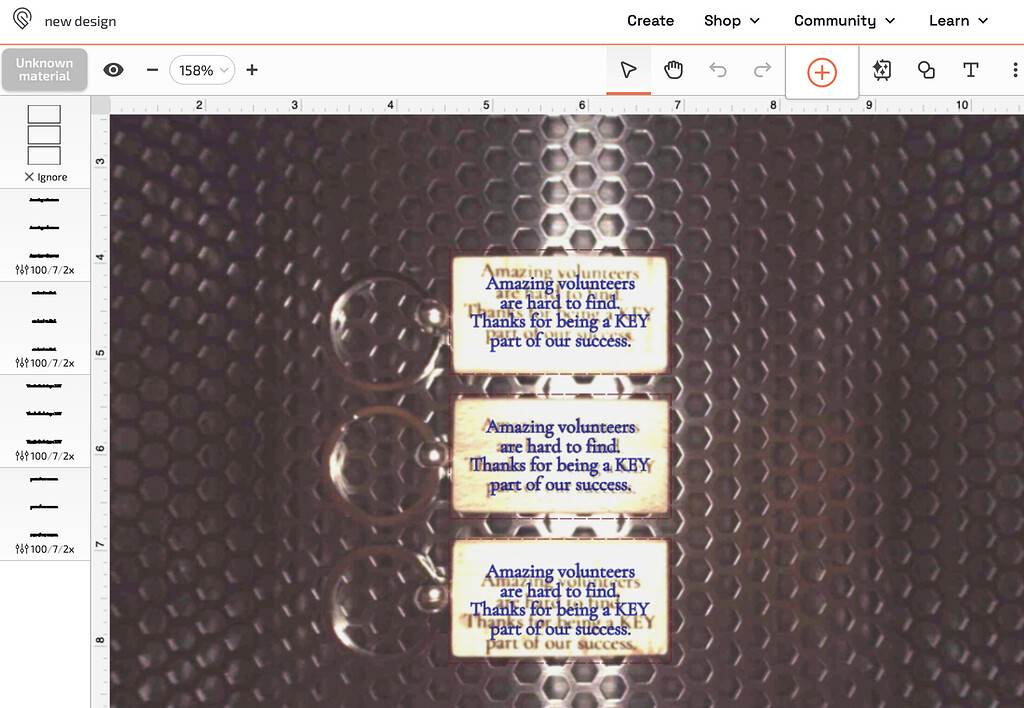Activate the hand pan tool
This screenshot has height=708, width=1024.
tap(673, 69)
